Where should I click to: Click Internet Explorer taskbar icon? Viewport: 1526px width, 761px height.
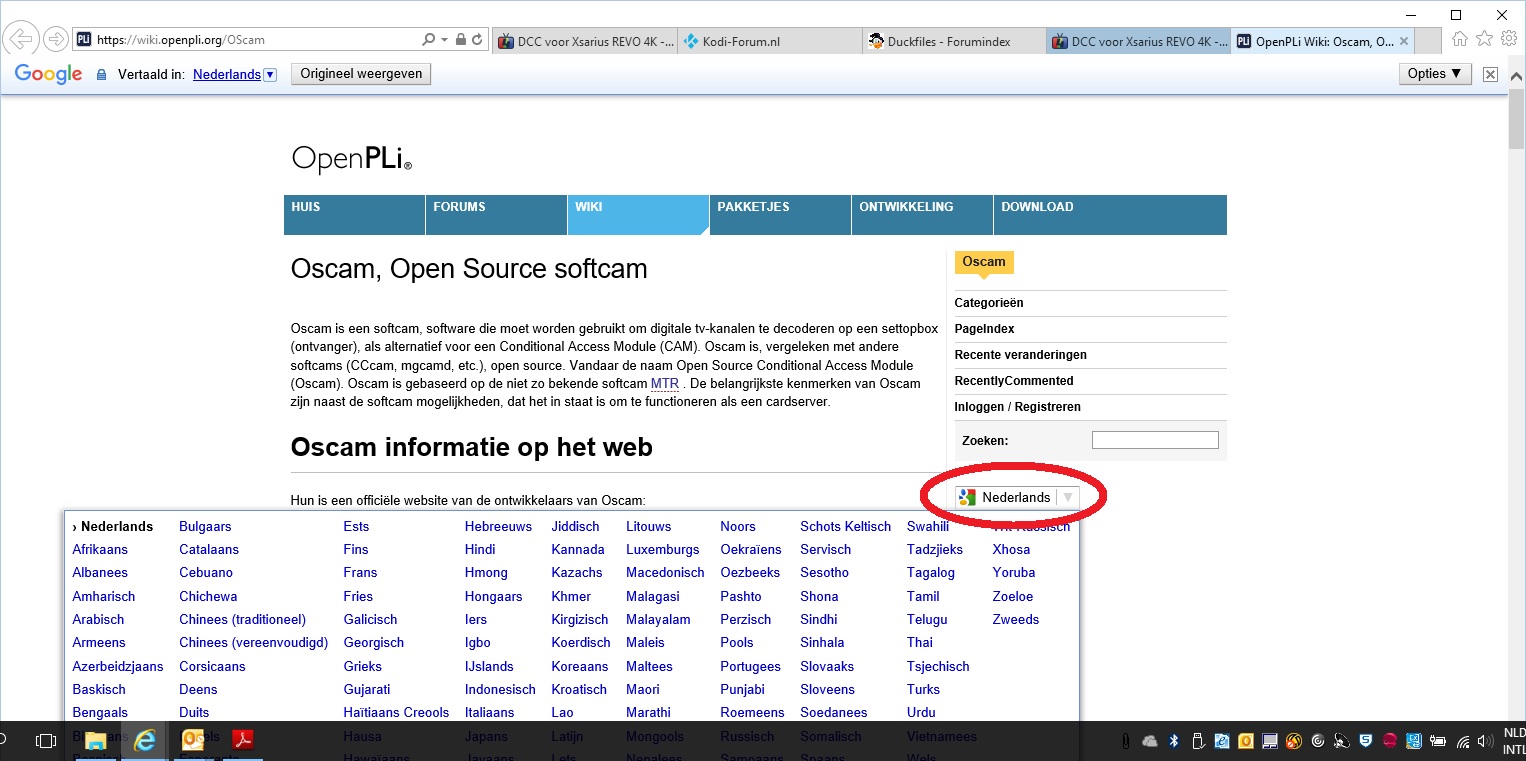145,741
